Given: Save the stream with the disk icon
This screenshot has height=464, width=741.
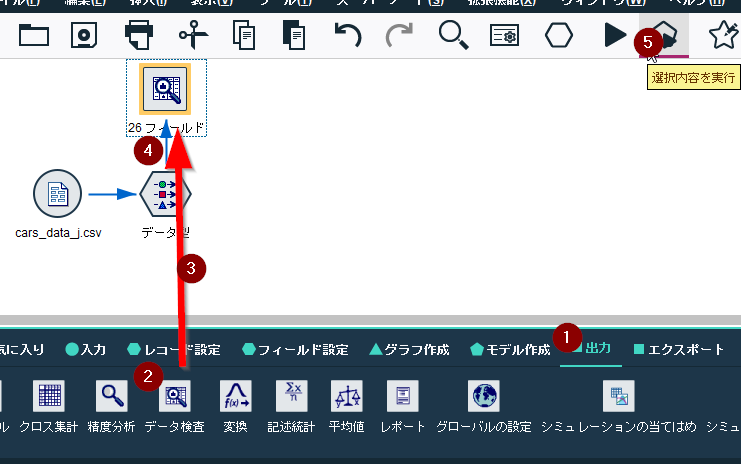Looking at the screenshot, I should coord(84,35).
